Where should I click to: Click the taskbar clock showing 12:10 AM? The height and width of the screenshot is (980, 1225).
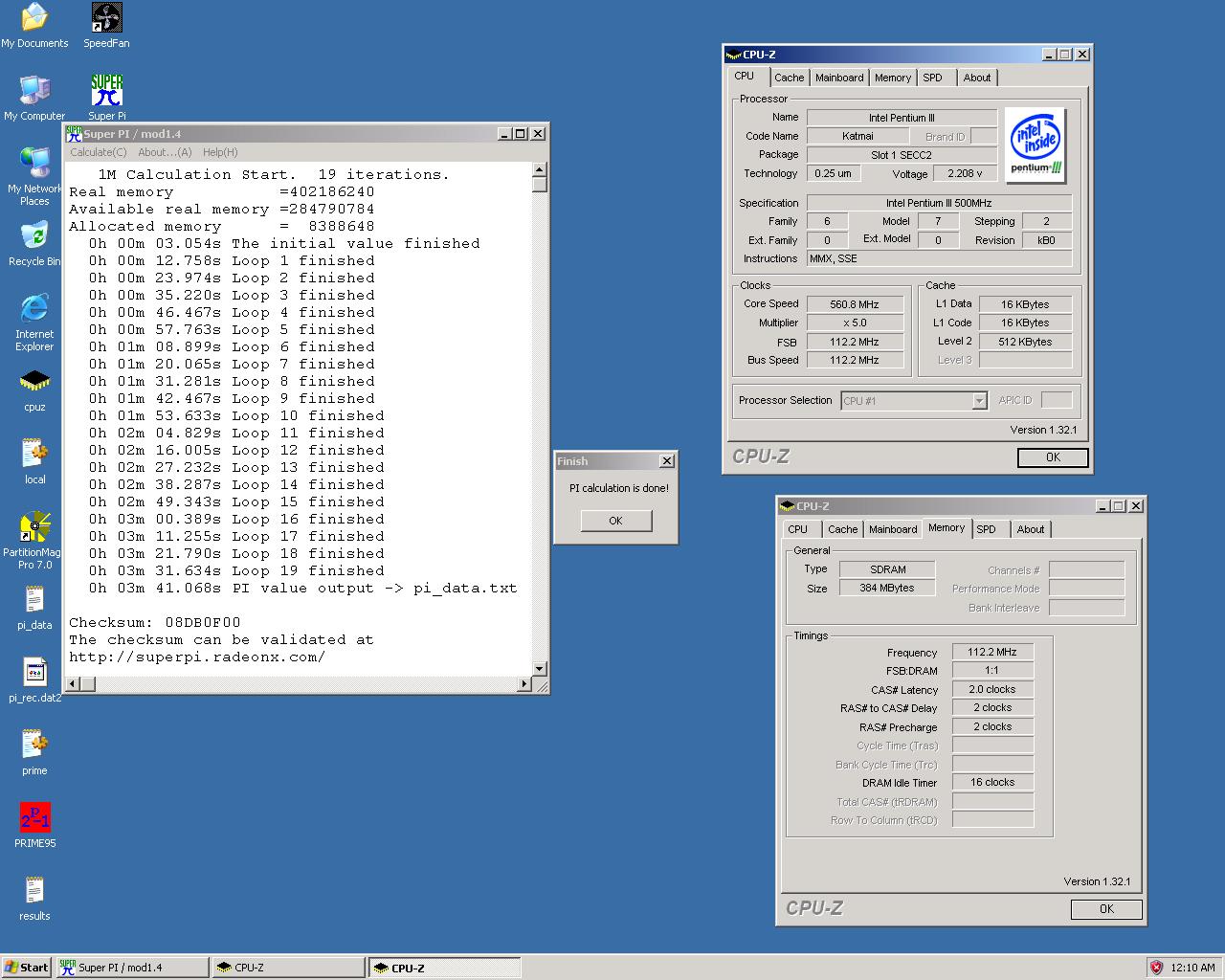1192,968
